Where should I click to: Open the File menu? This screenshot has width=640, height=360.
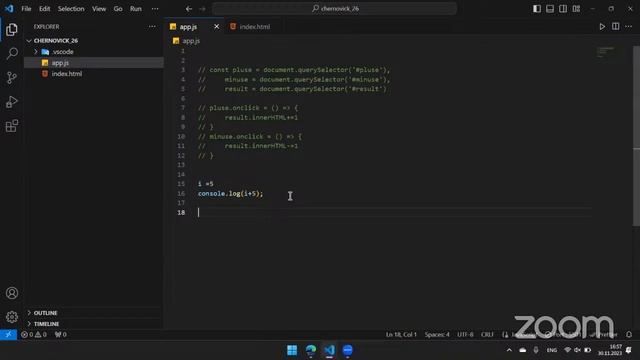[x=26, y=9]
